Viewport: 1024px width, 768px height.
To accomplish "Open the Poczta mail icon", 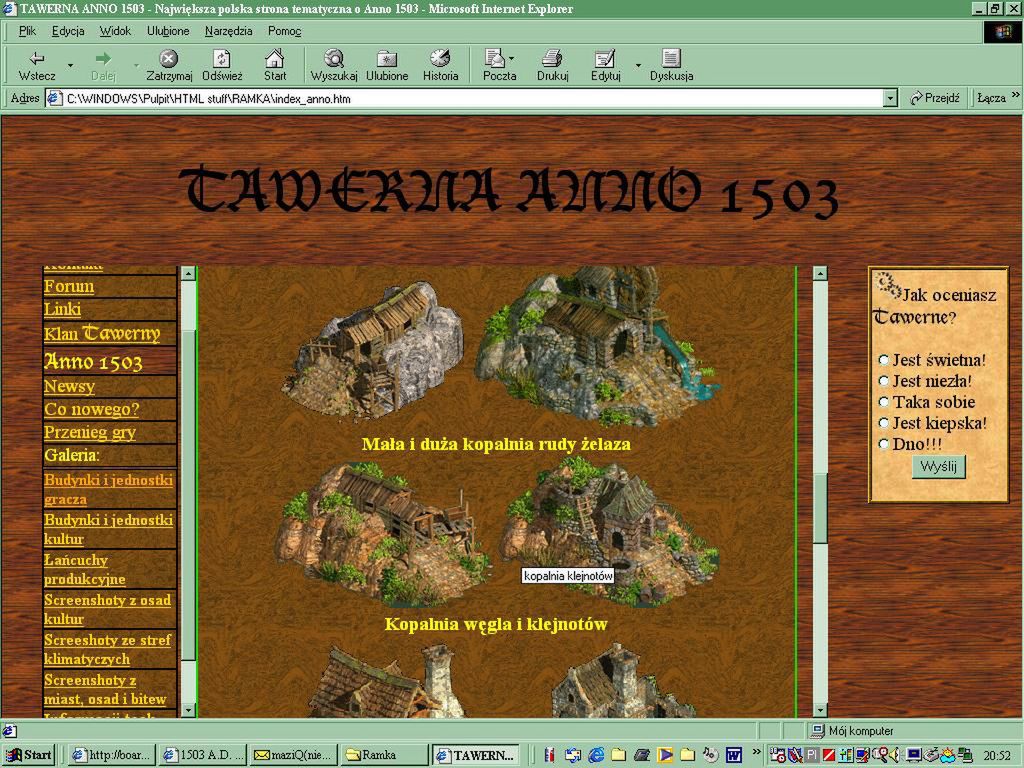I will click(494, 58).
